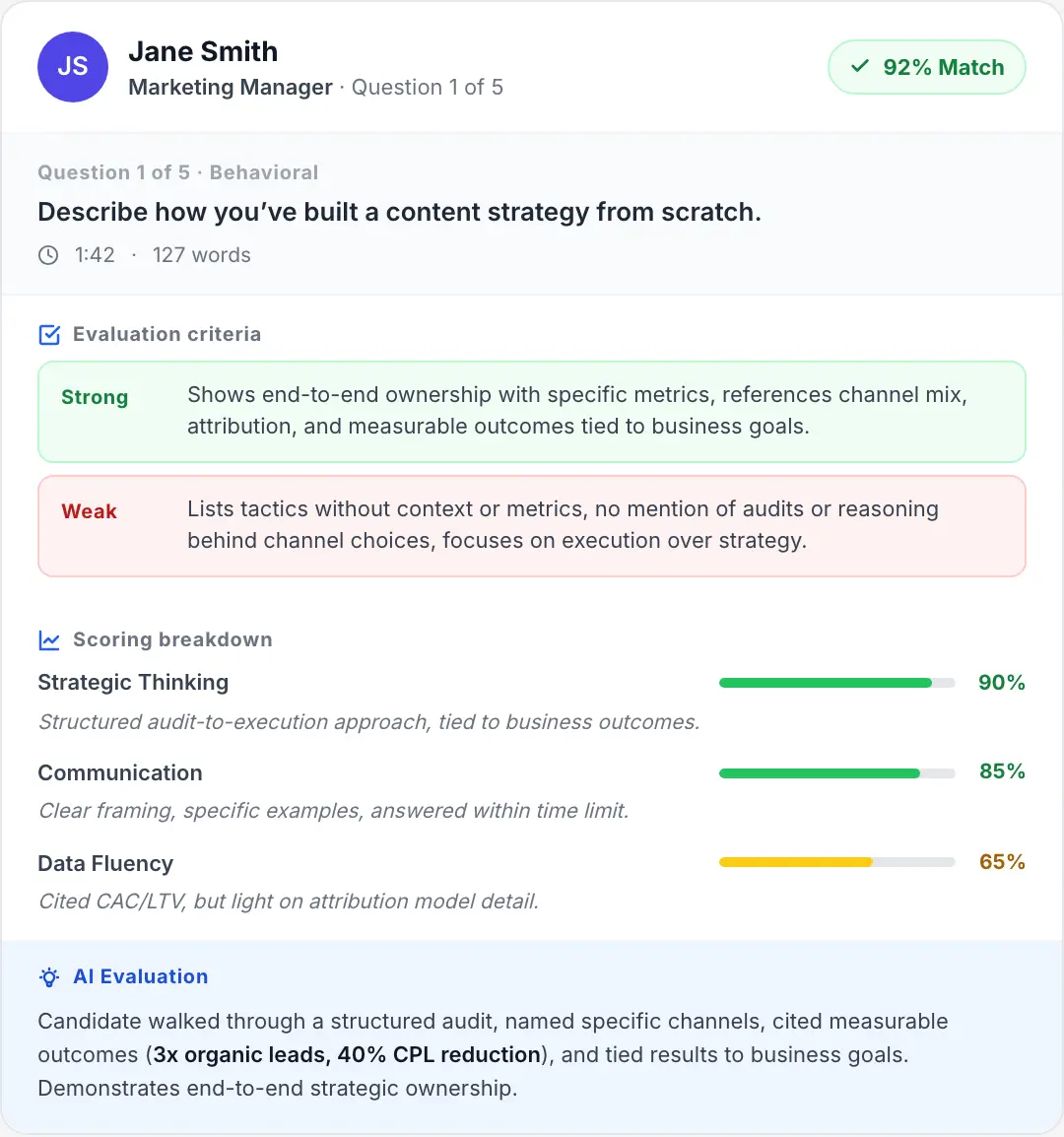Viewport: 1064px width, 1137px height.
Task: Click the bar chart icon beside Scoring breakdown
Action: pos(49,640)
